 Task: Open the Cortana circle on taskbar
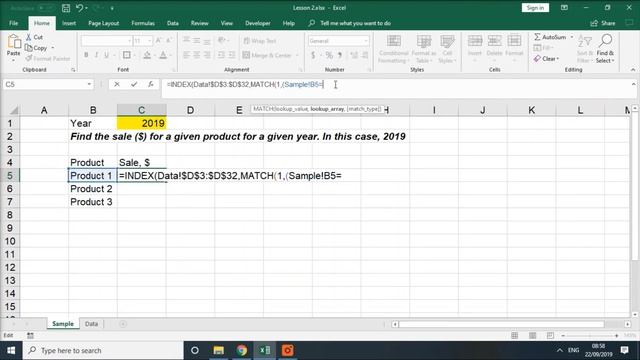(195, 350)
